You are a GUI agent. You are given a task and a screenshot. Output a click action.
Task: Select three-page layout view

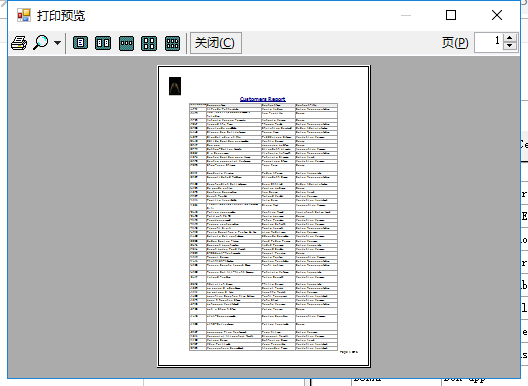[x=126, y=43]
